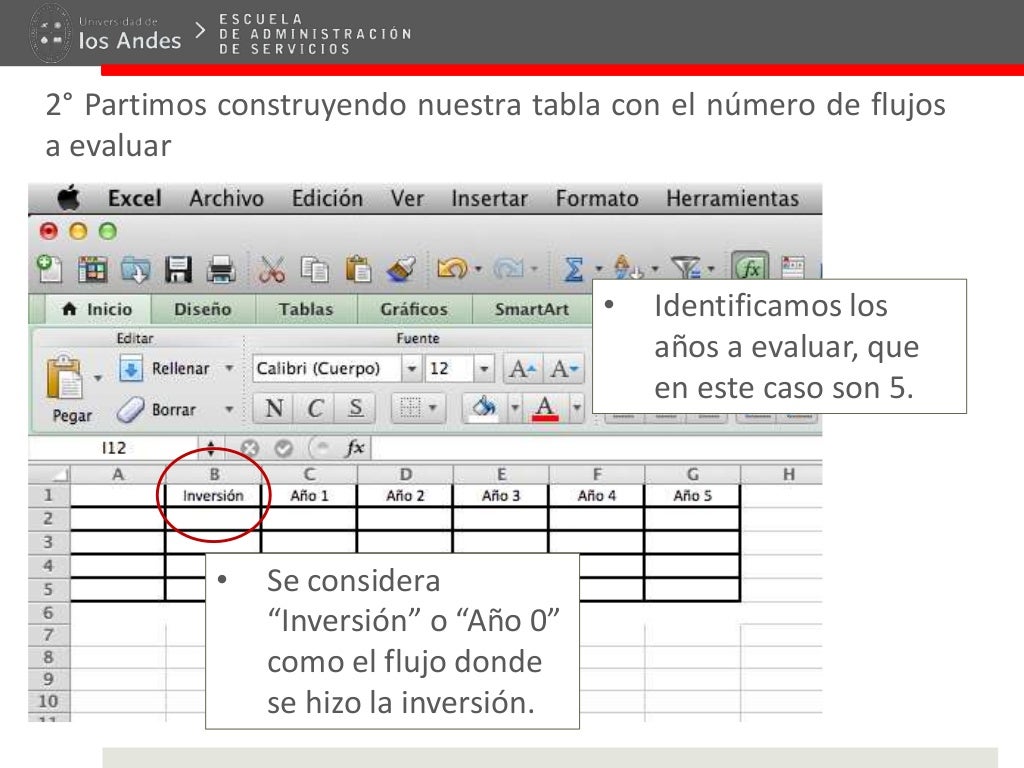Open the AutoSum dropdown arrow
The image size is (1024, 768).
click(598, 269)
